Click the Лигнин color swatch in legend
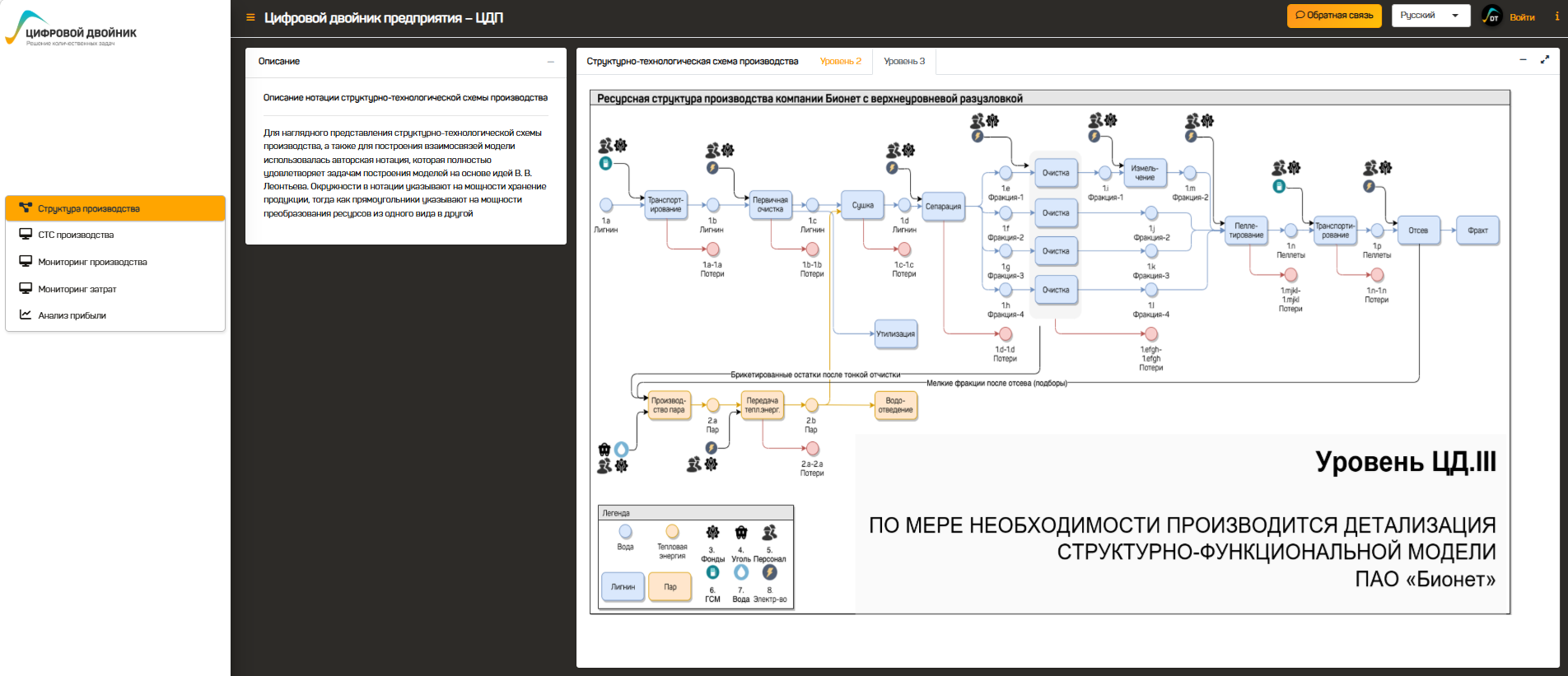This screenshot has height=676, width=1568. pyautogui.click(x=623, y=587)
